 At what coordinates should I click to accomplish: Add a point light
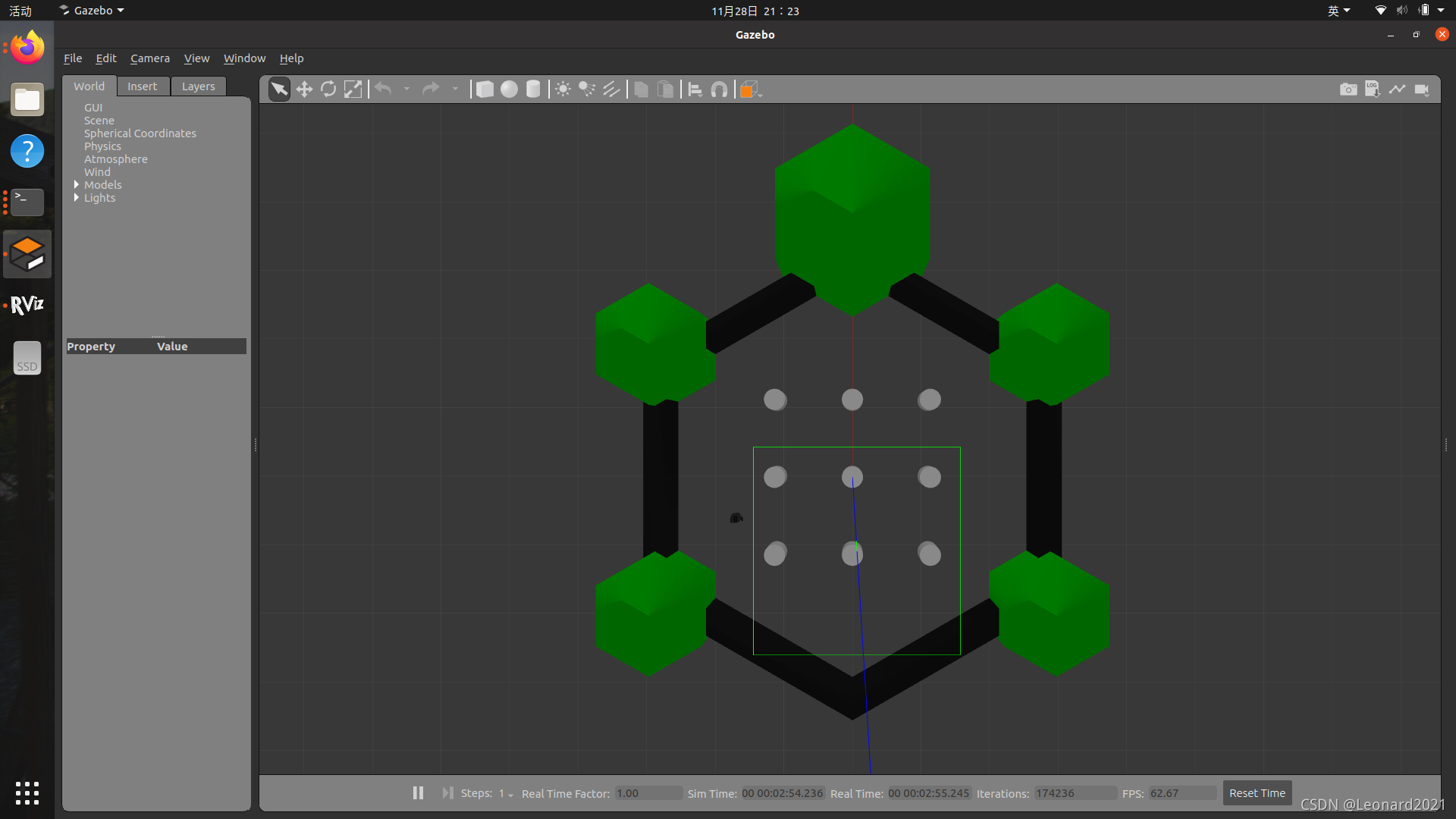click(x=563, y=89)
